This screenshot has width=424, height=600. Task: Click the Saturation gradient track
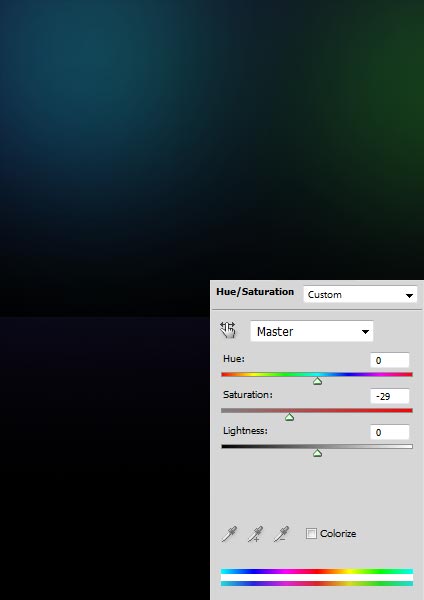[x=317, y=410]
